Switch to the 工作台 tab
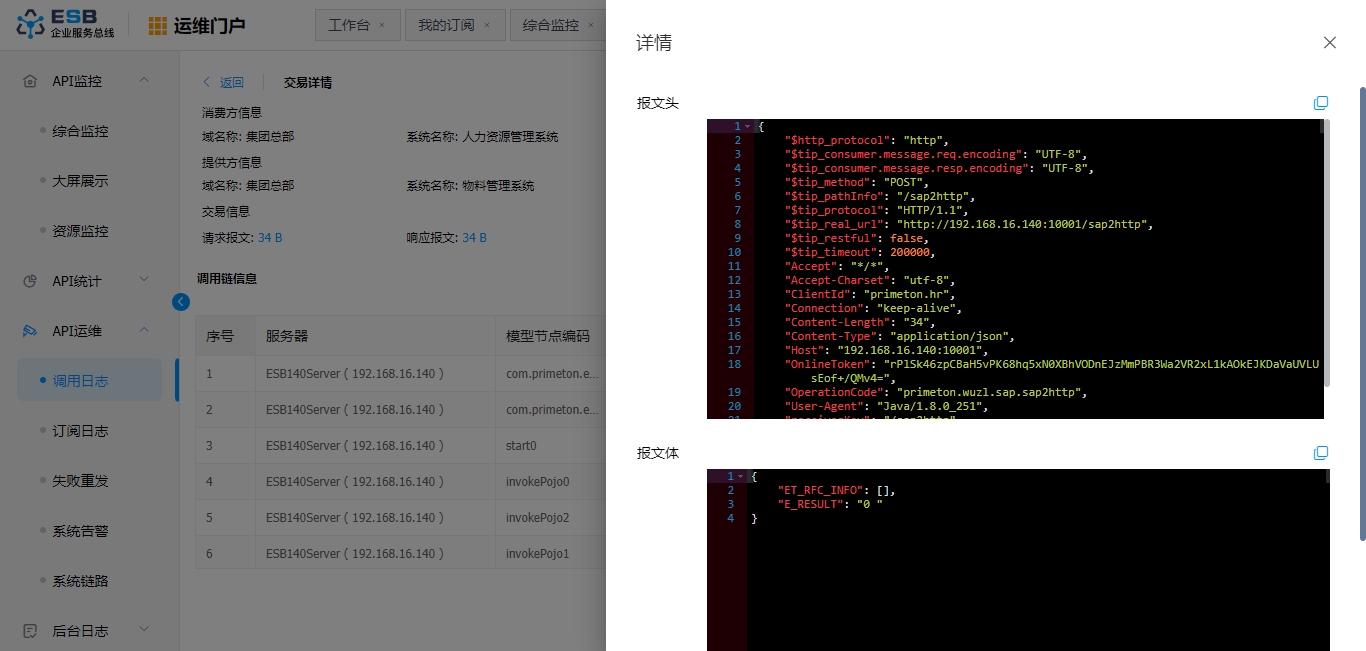This screenshot has width=1366, height=651. 349,26
